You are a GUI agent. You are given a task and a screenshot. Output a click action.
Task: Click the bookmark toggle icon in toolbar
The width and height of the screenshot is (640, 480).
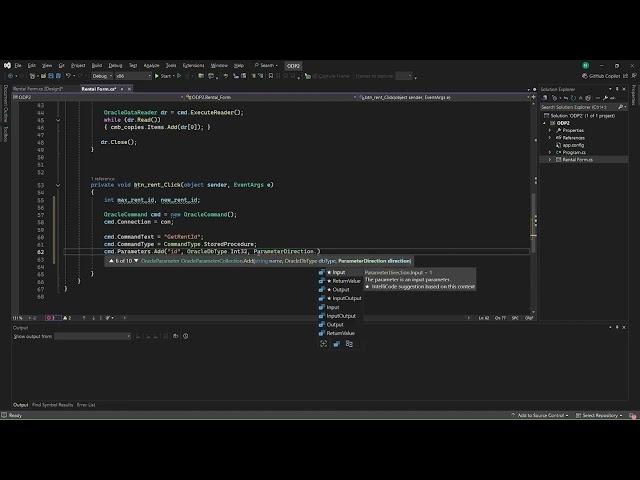[271, 76]
